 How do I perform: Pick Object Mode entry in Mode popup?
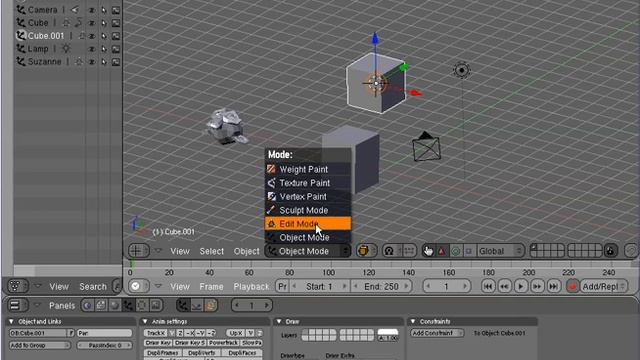click(x=308, y=237)
